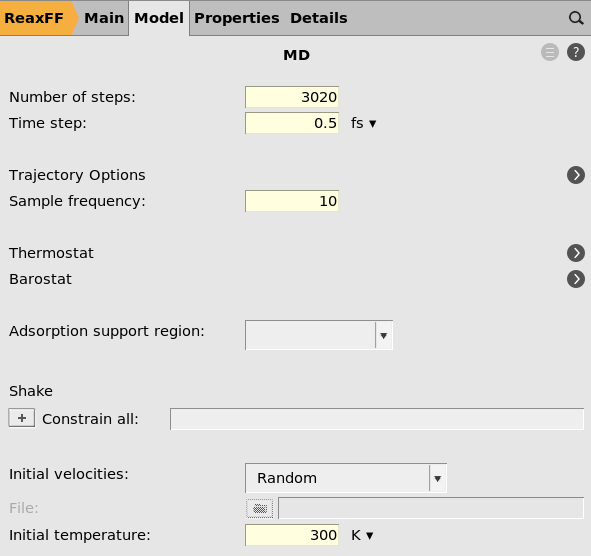Screen dimensions: 591x556
Task: Click the Shake section label
Action: pos(31,391)
